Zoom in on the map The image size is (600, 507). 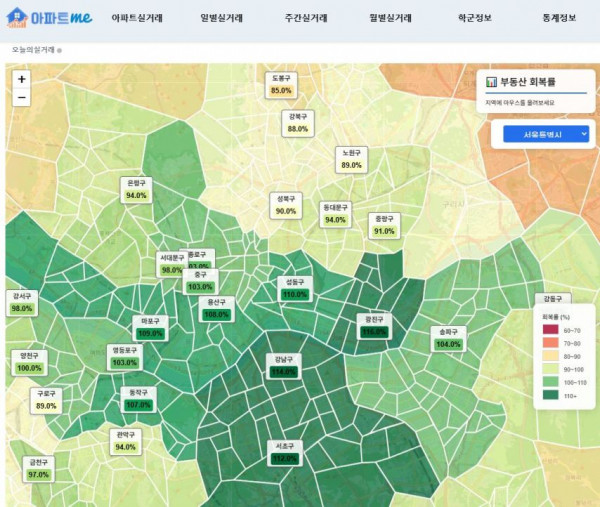click(22, 78)
